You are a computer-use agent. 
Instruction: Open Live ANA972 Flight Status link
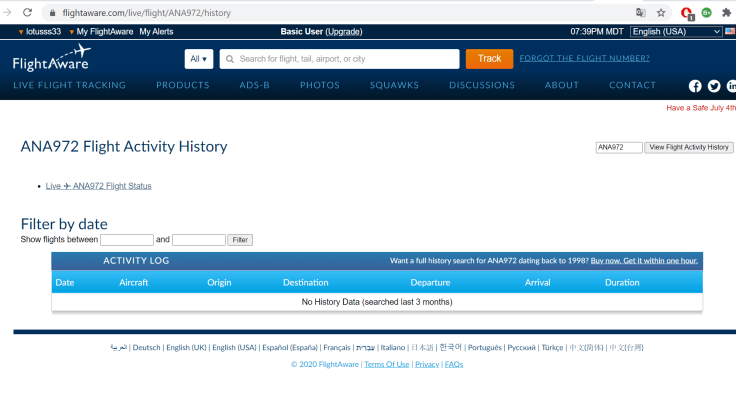[99, 186]
